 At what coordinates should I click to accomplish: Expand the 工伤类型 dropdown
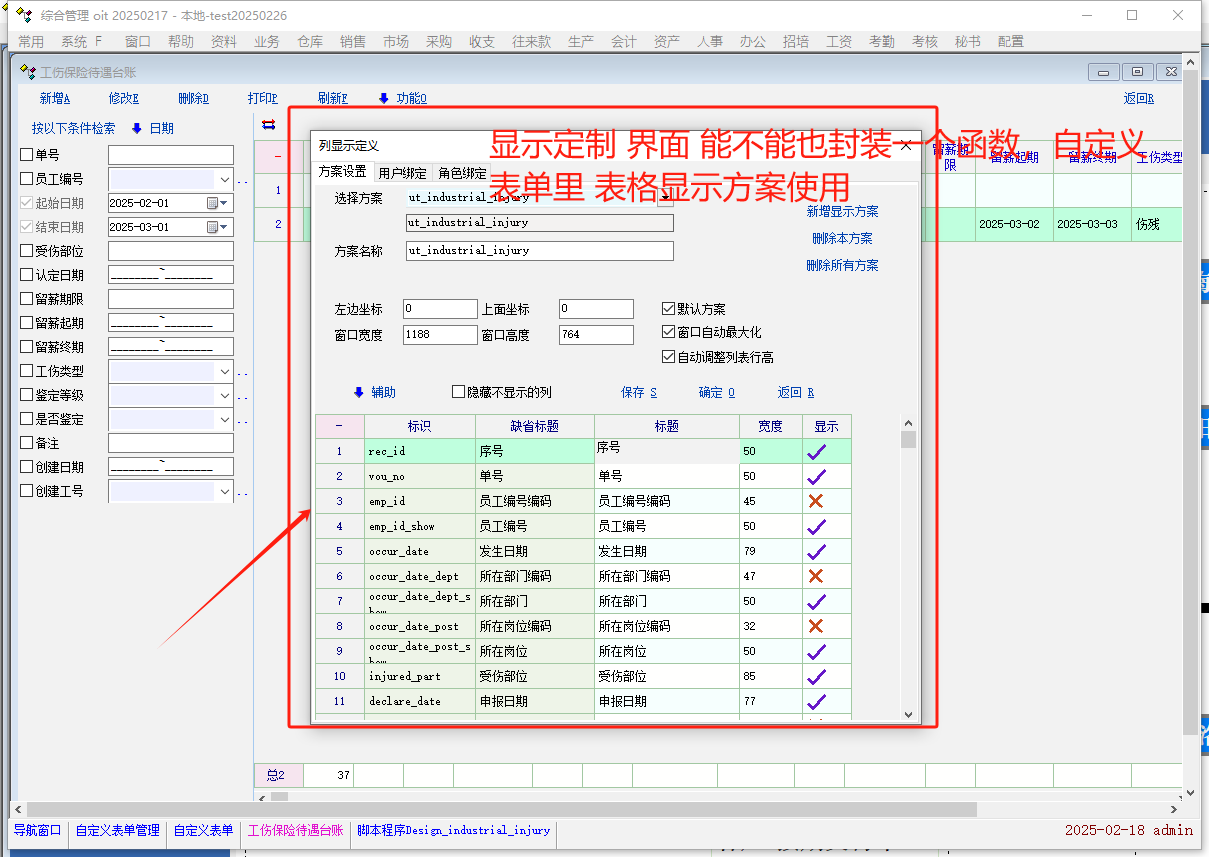tap(224, 371)
